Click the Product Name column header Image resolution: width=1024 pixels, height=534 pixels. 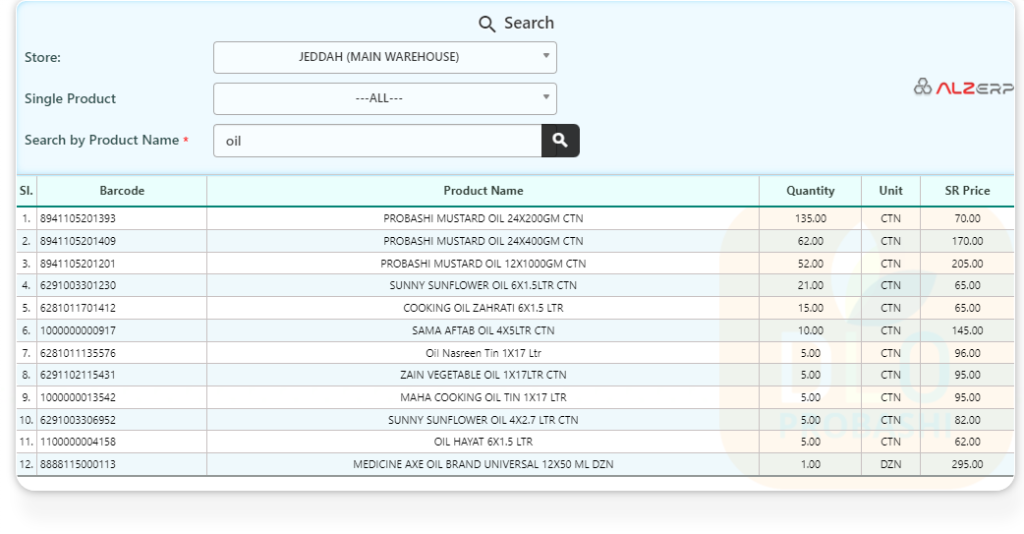pyautogui.click(x=483, y=191)
